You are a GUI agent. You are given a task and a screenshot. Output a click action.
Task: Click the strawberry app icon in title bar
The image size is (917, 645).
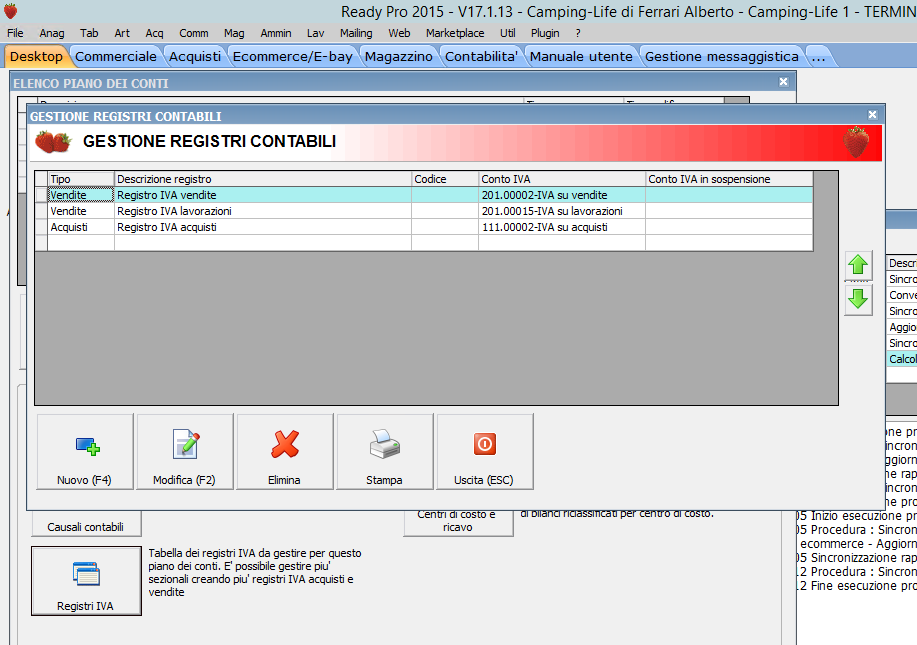point(11,11)
